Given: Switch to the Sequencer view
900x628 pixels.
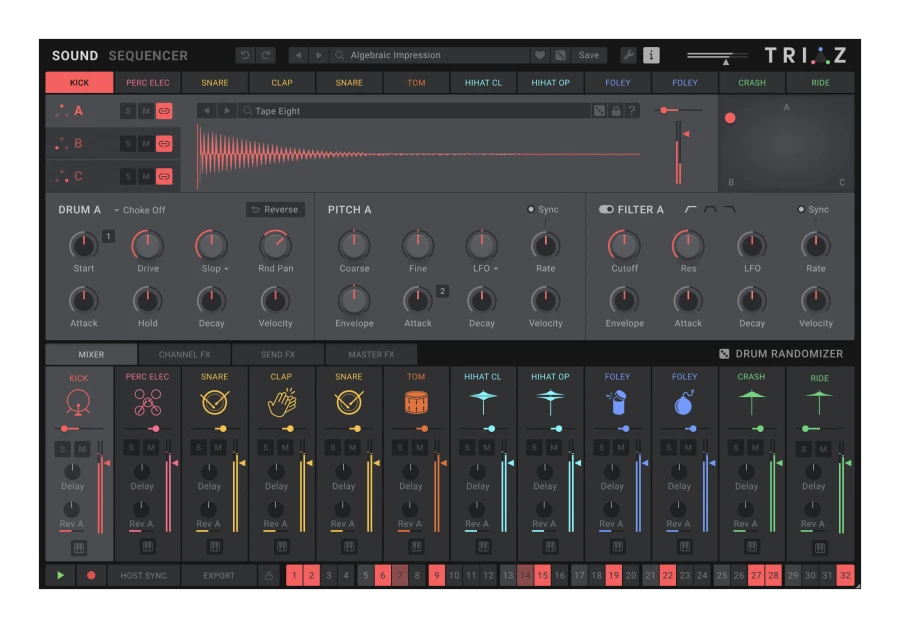Looking at the screenshot, I should 148,56.
